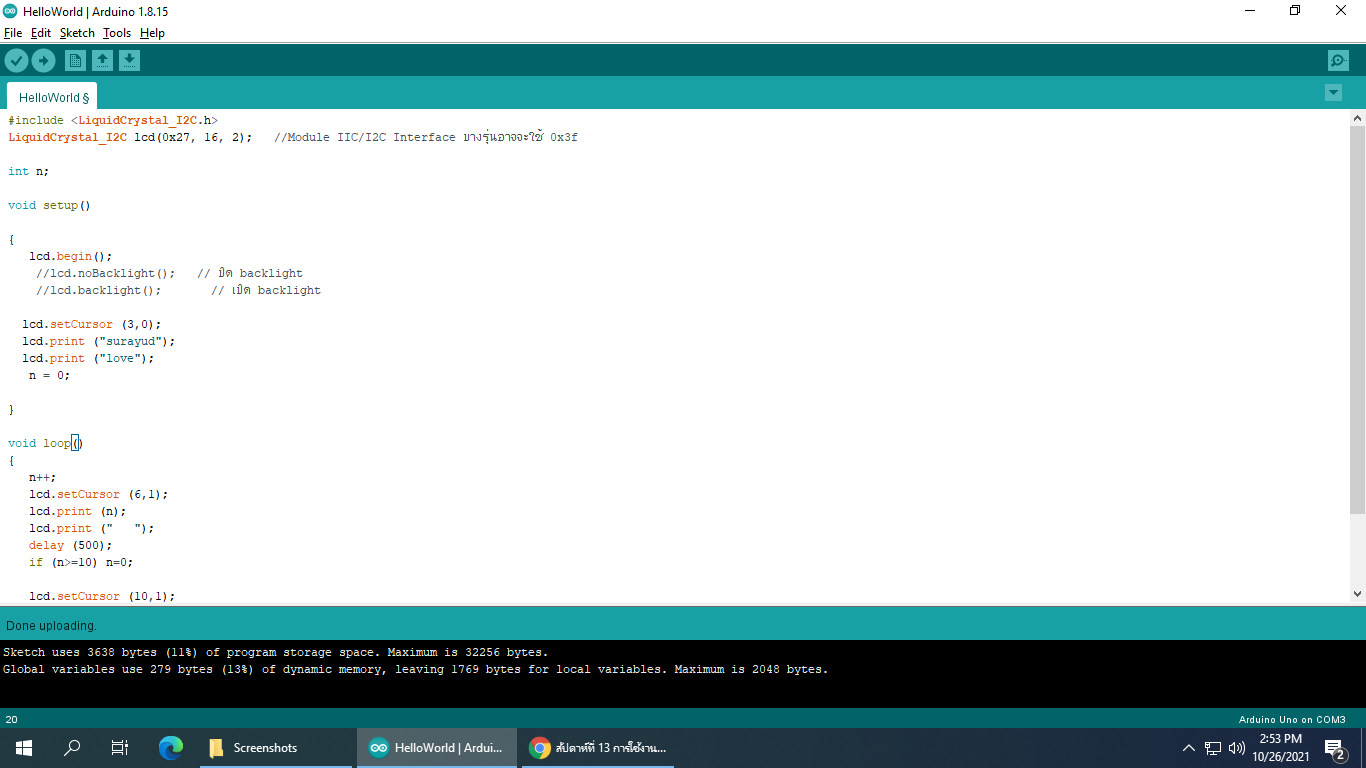Open the Tools menu
The width and height of the screenshot is (1366, 768).
117,33
